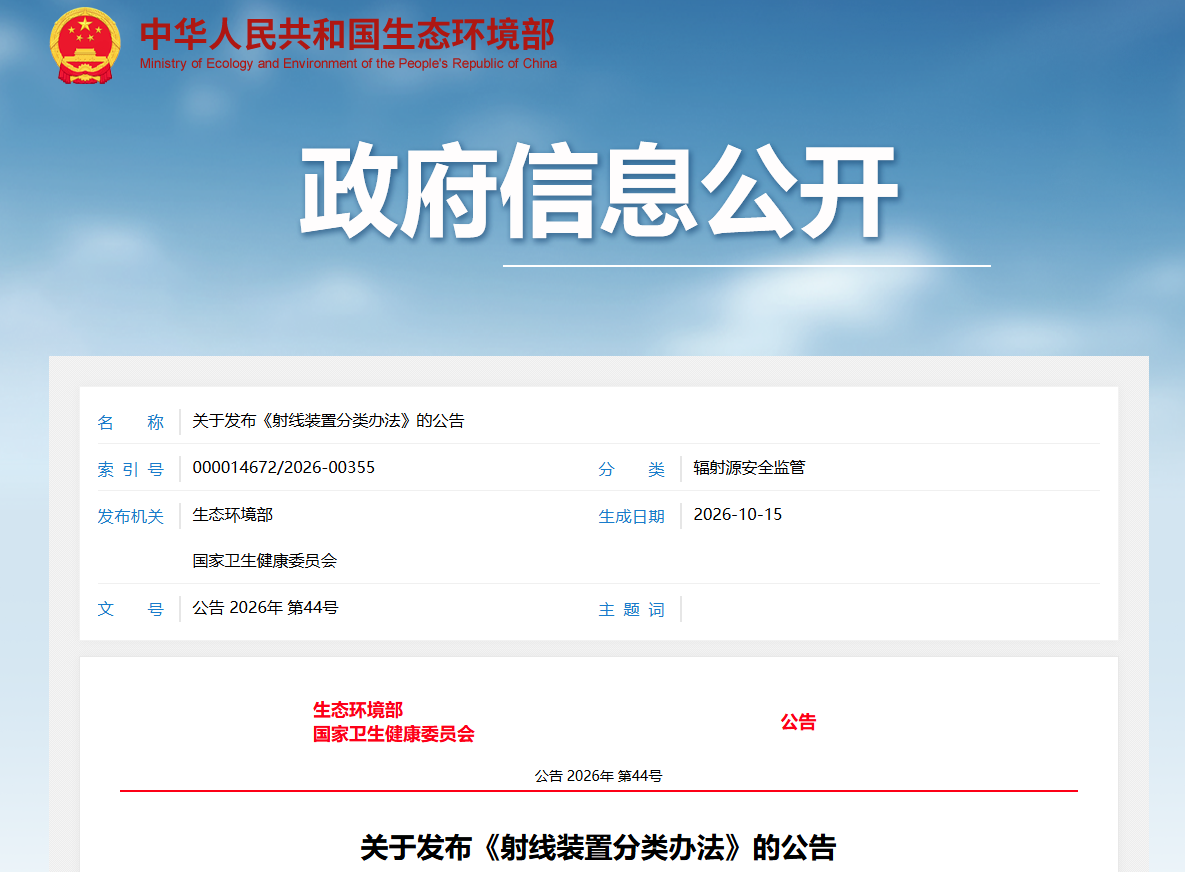Select the centered 公告 2026年 第44号 line

[599, 776]
